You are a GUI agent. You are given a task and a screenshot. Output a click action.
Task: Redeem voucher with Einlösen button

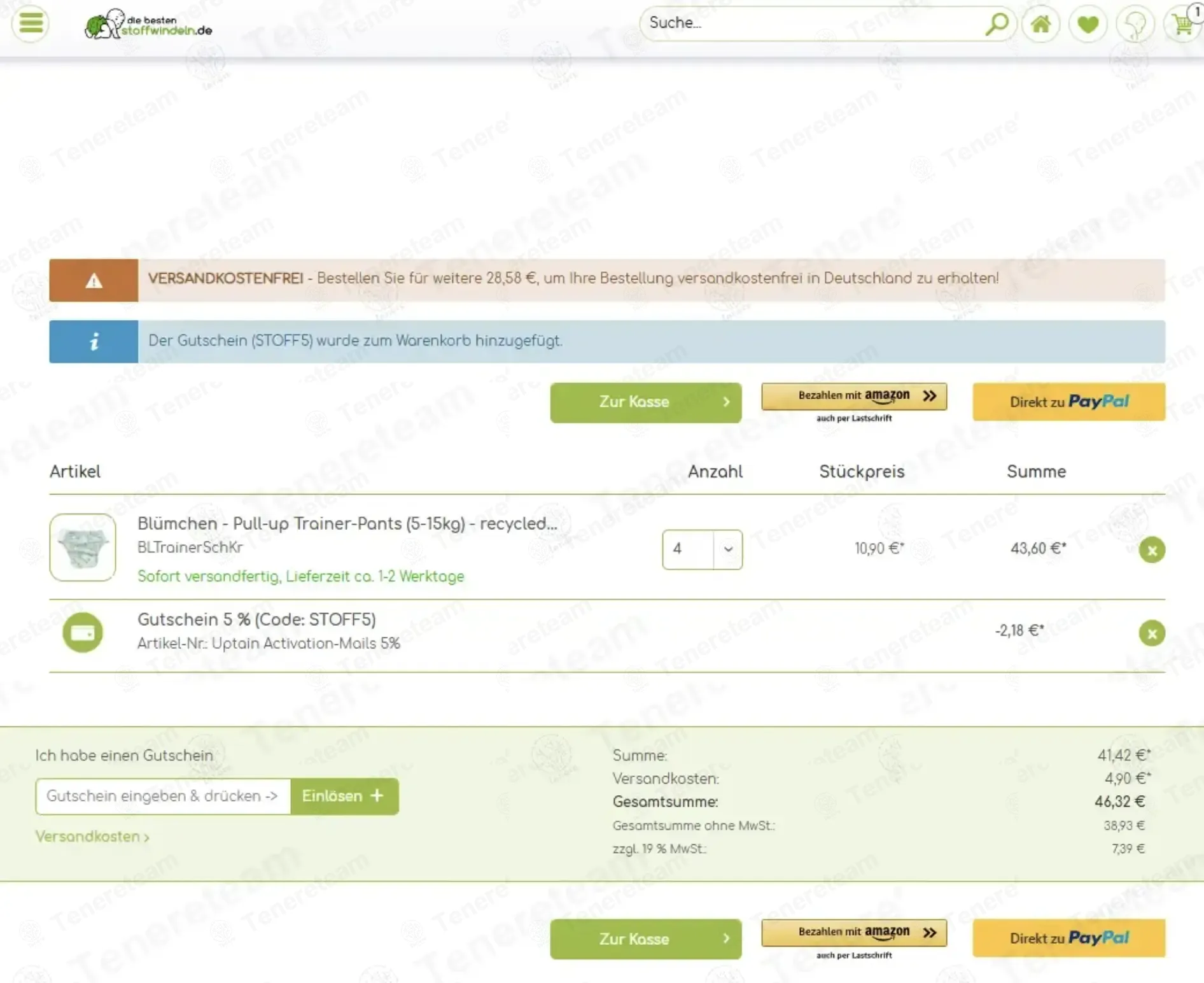pyautogui.click(x=344, y=796)
